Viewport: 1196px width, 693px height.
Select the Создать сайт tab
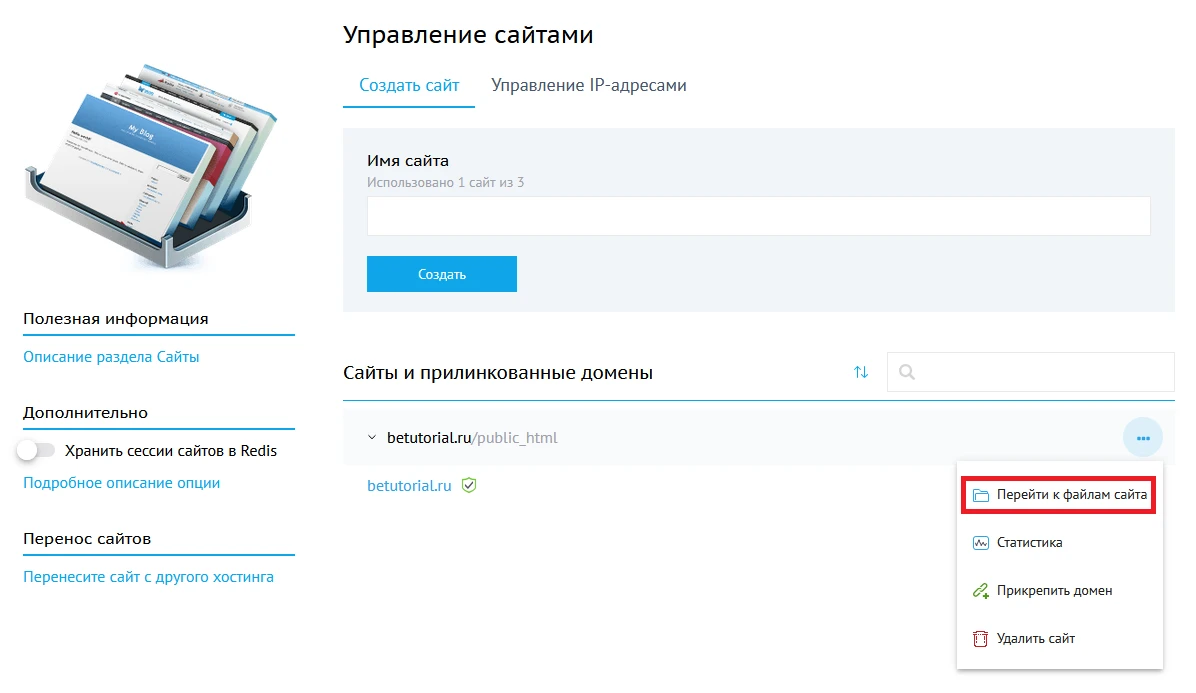408,85
